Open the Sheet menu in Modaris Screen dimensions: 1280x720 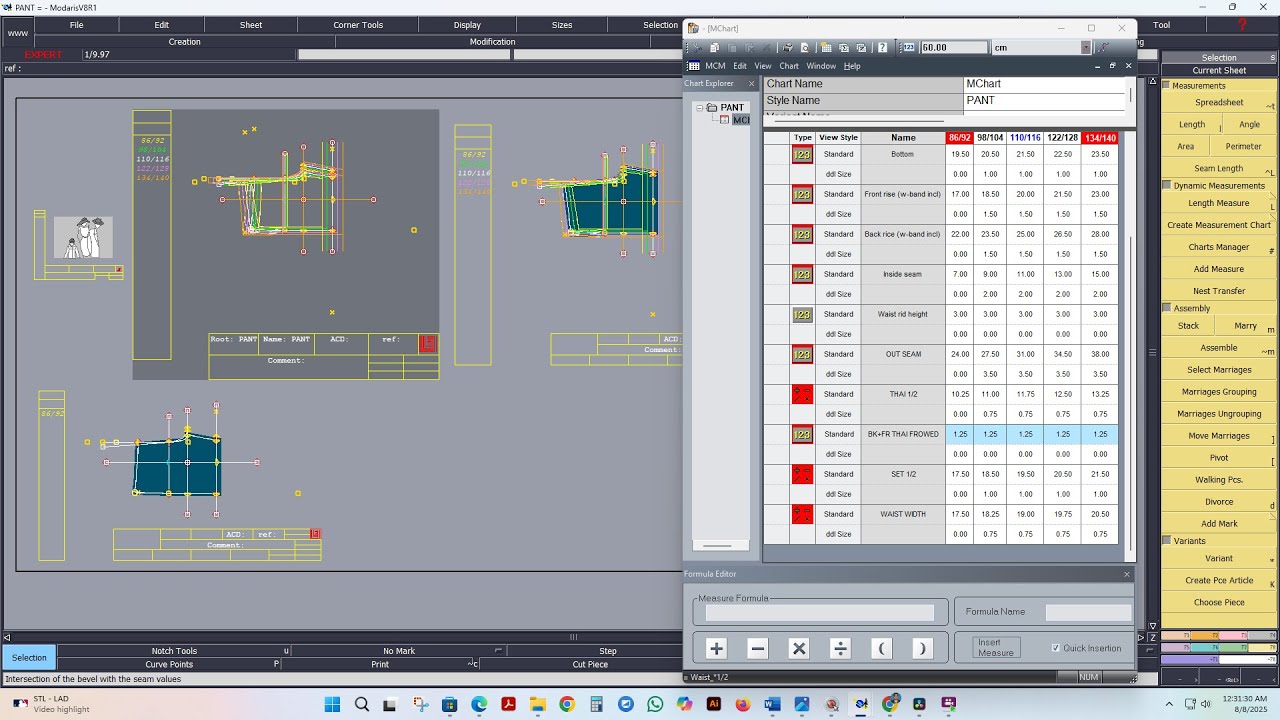tap(251, 25)
